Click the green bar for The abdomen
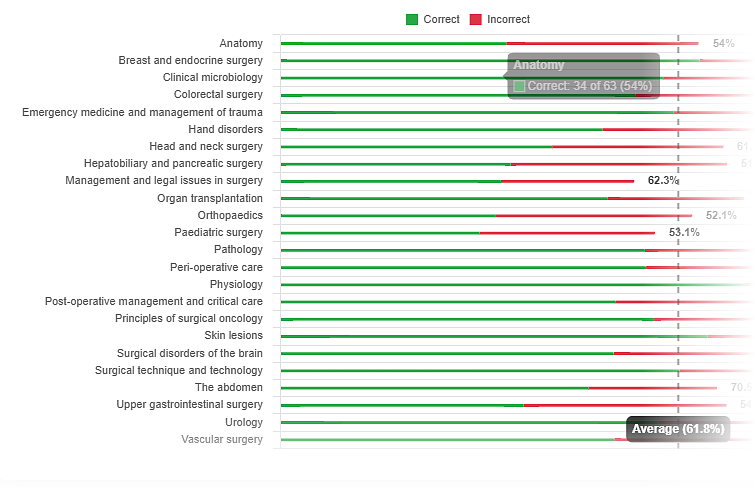This screenshot has height=489, width=755. pos(435,388)
